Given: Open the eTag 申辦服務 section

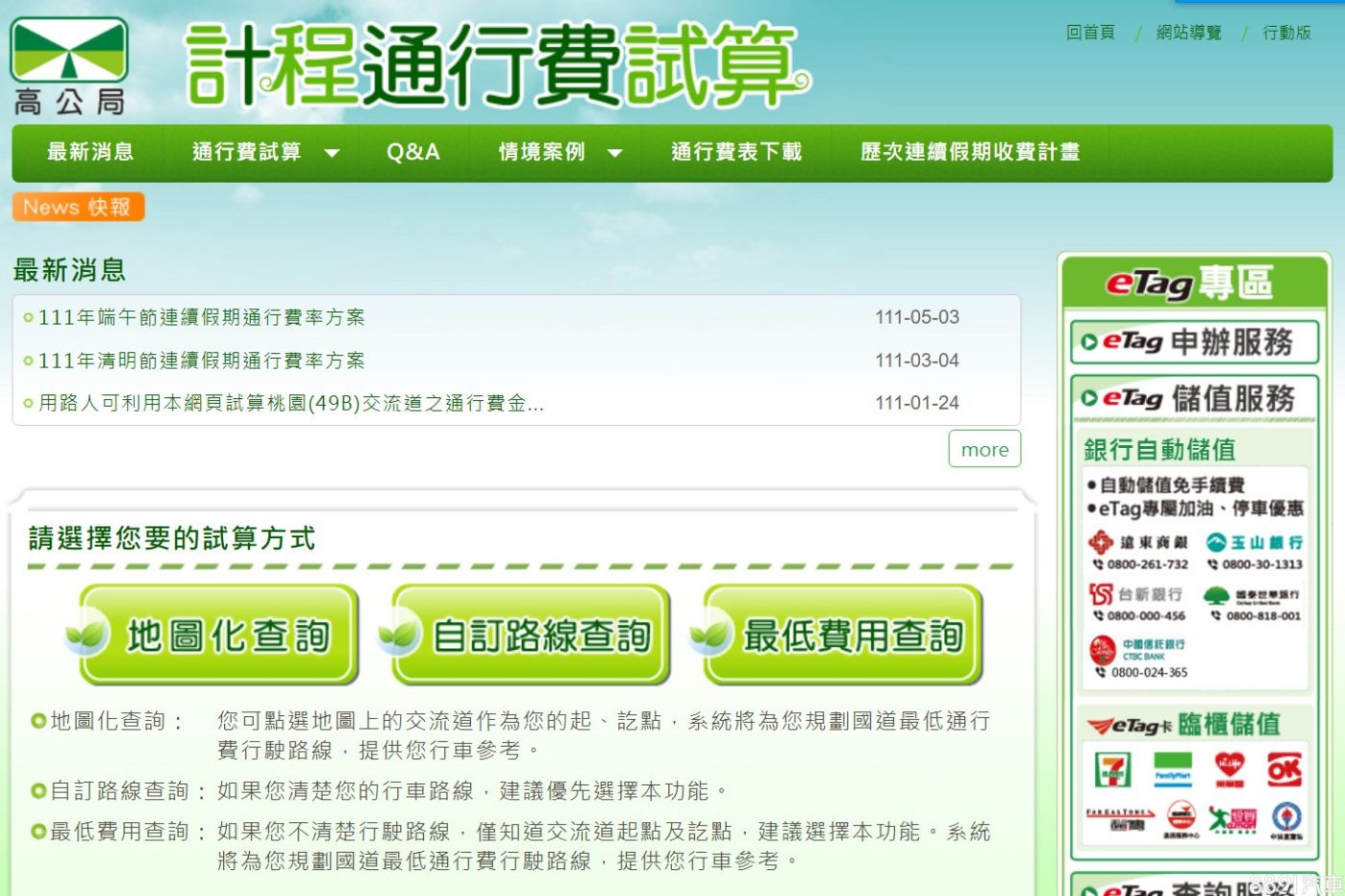Looking at the screenshot, I should pyautogui.click(x=1194, y=342).
